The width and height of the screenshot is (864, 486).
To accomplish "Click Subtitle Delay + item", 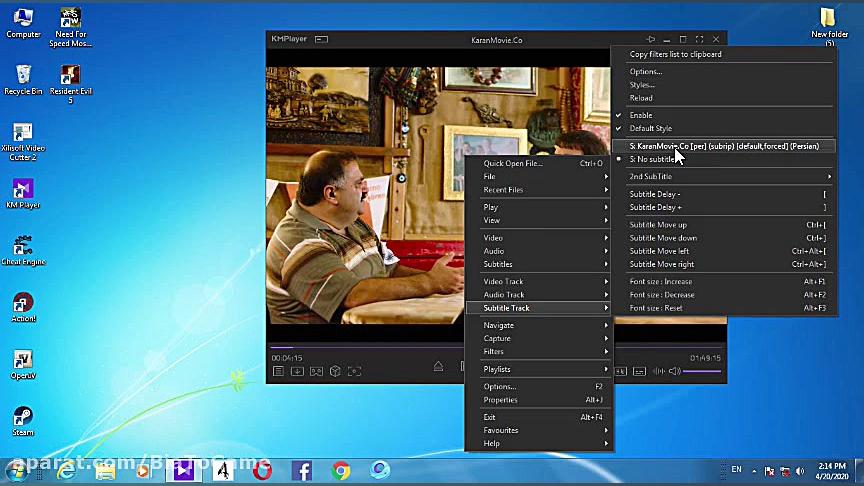I will [723, 207].
